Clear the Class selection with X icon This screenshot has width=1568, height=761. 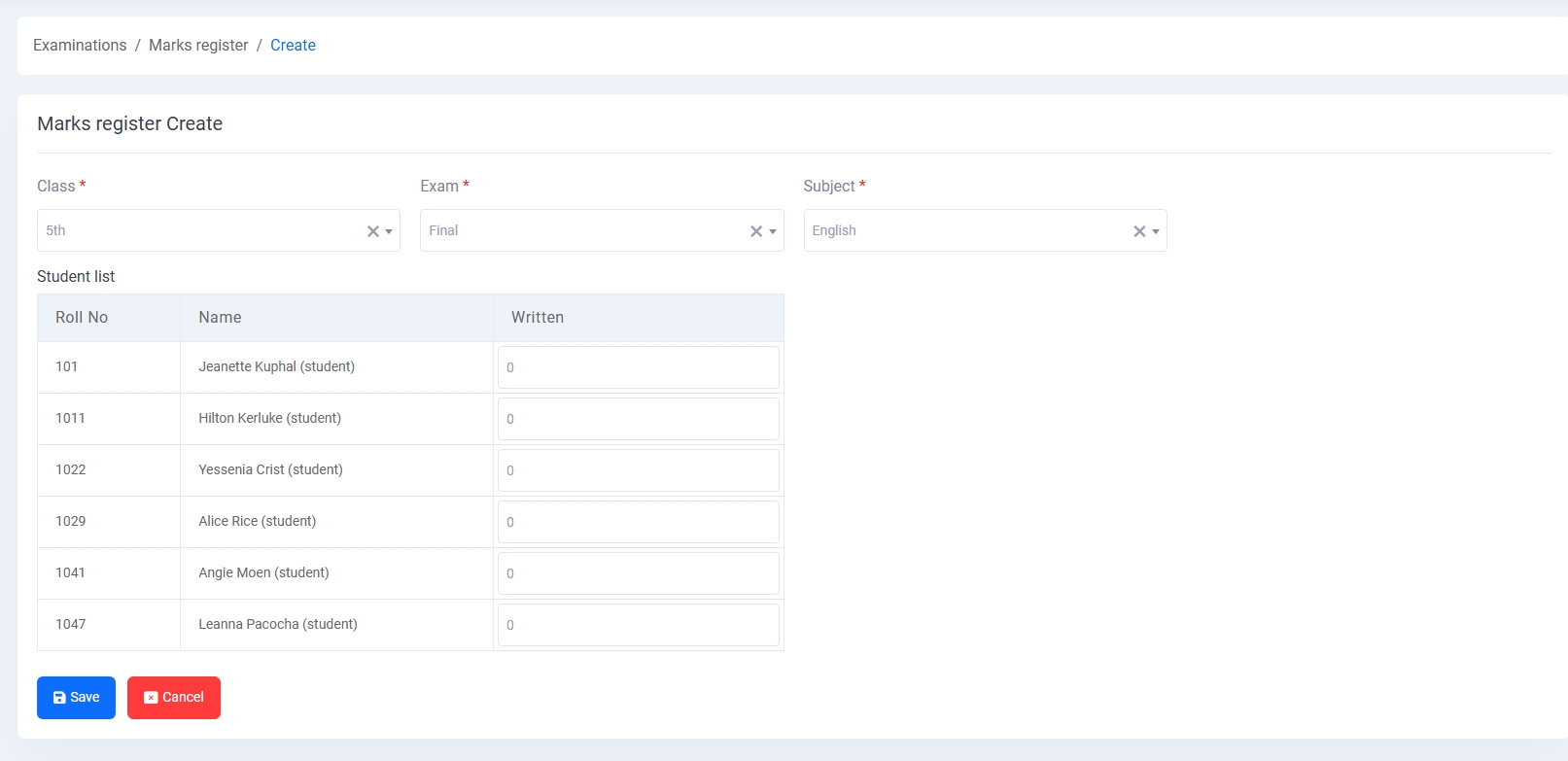pos(372,231)
